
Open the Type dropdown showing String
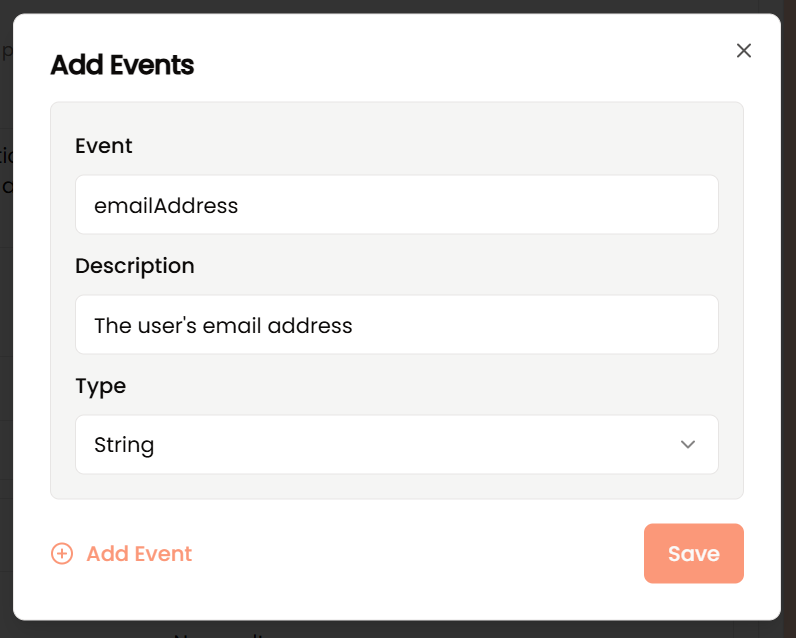point(396,445)
